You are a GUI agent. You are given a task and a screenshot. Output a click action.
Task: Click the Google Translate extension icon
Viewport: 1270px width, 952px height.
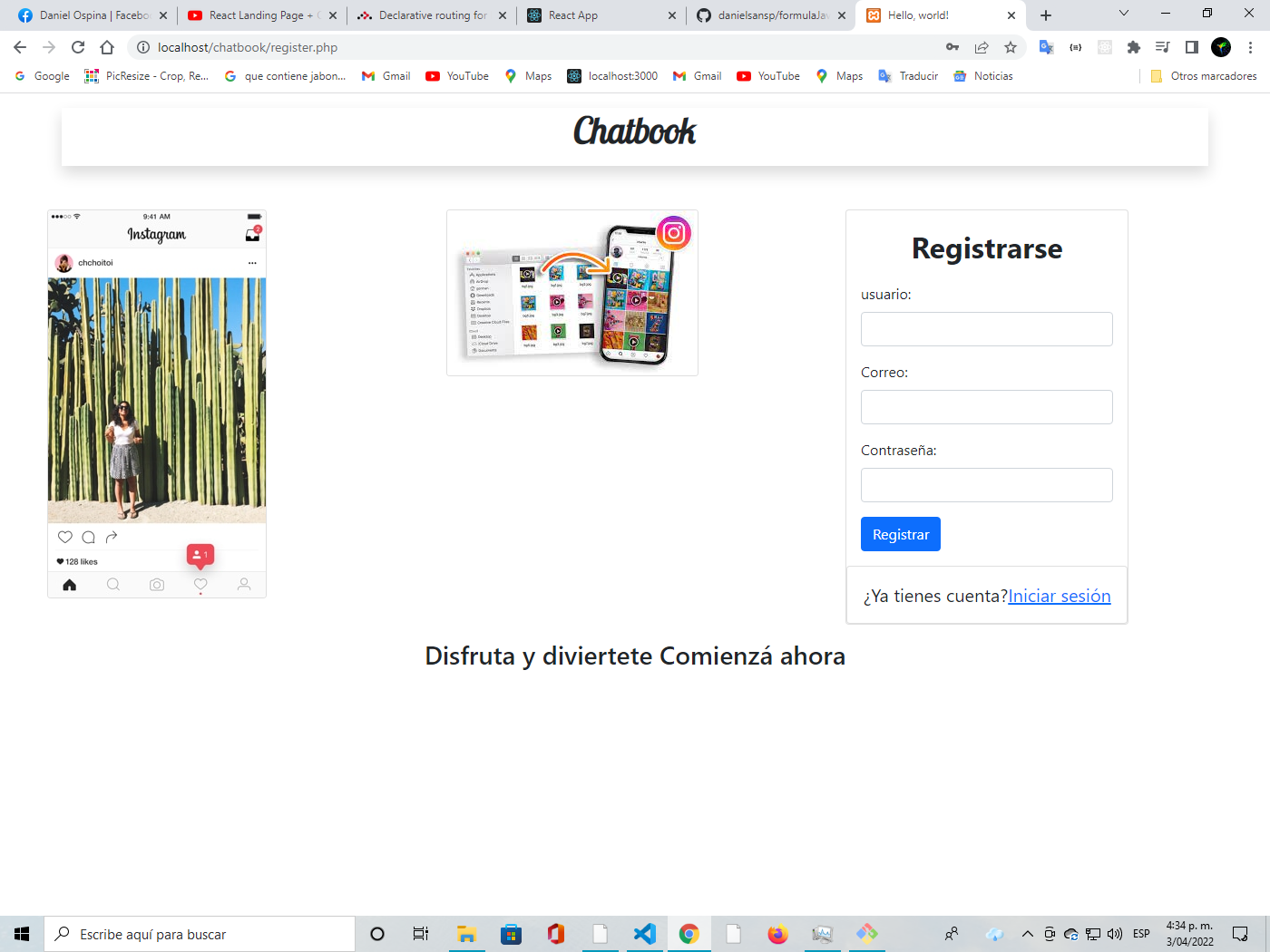[x=1046, y=47]
